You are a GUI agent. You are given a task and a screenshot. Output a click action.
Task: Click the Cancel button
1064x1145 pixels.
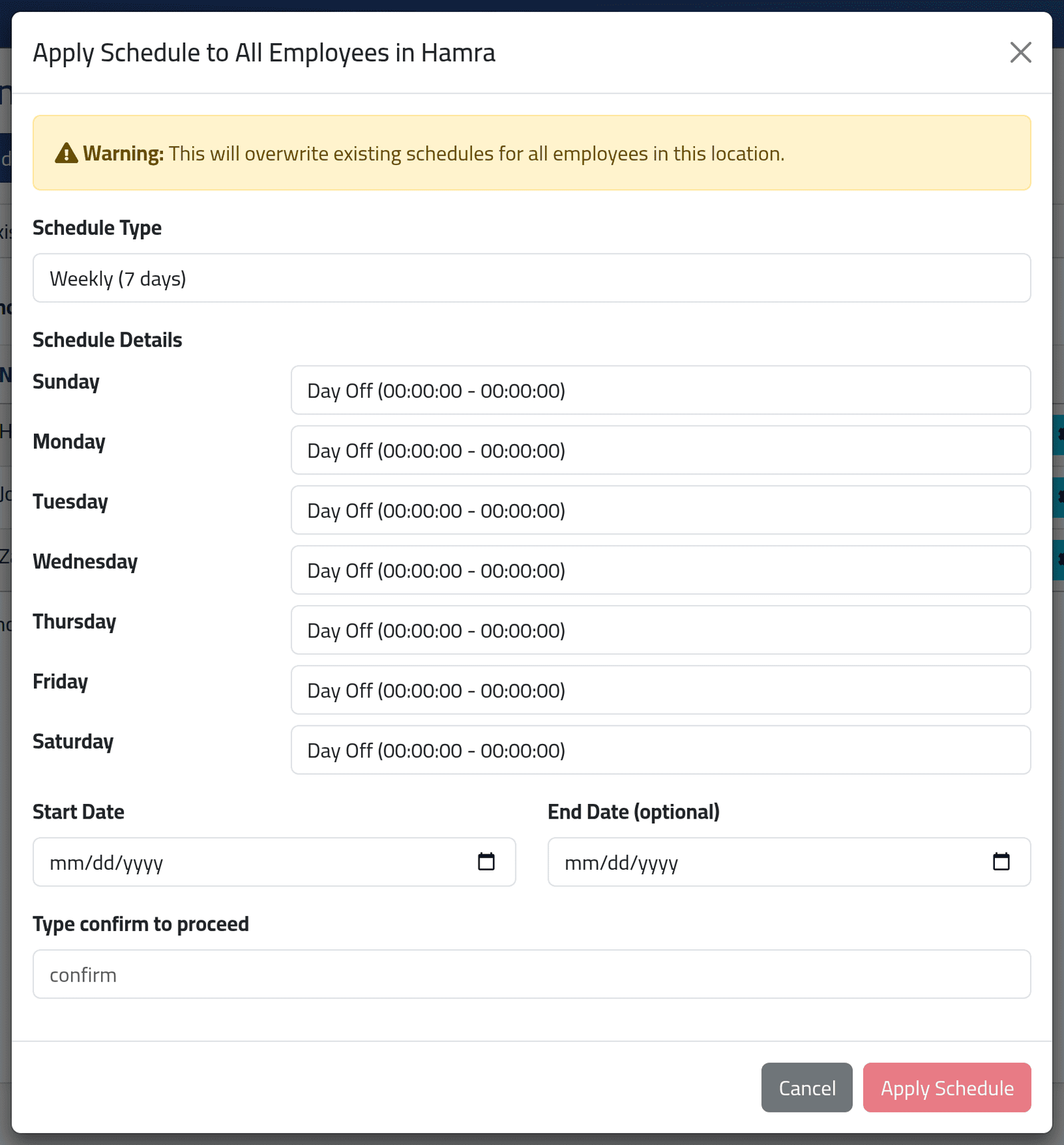[x=807, y=1088]
